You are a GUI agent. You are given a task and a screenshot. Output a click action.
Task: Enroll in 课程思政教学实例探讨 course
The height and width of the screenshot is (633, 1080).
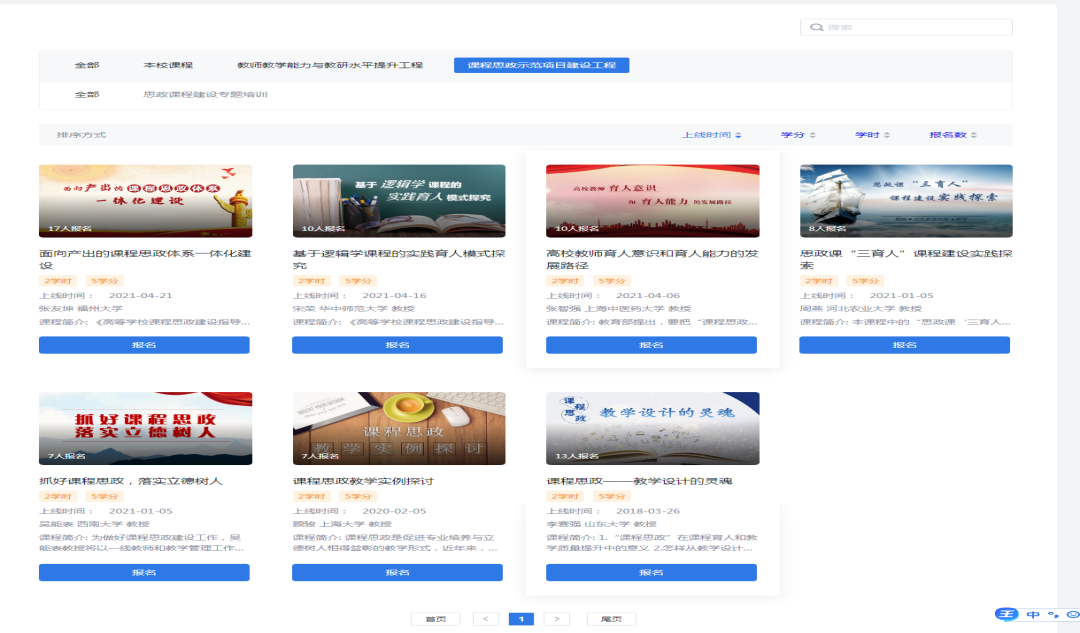(x=397, y=572)
